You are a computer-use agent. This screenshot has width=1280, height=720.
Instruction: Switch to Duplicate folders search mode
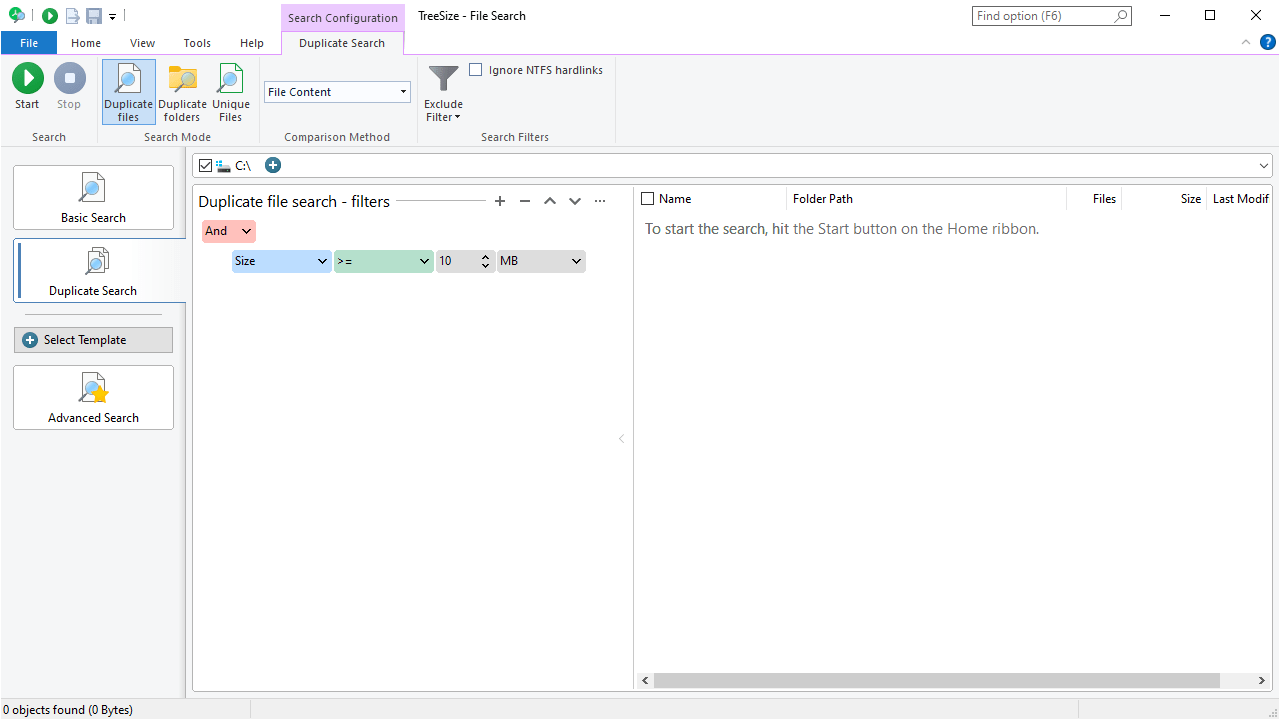point(182,91)
